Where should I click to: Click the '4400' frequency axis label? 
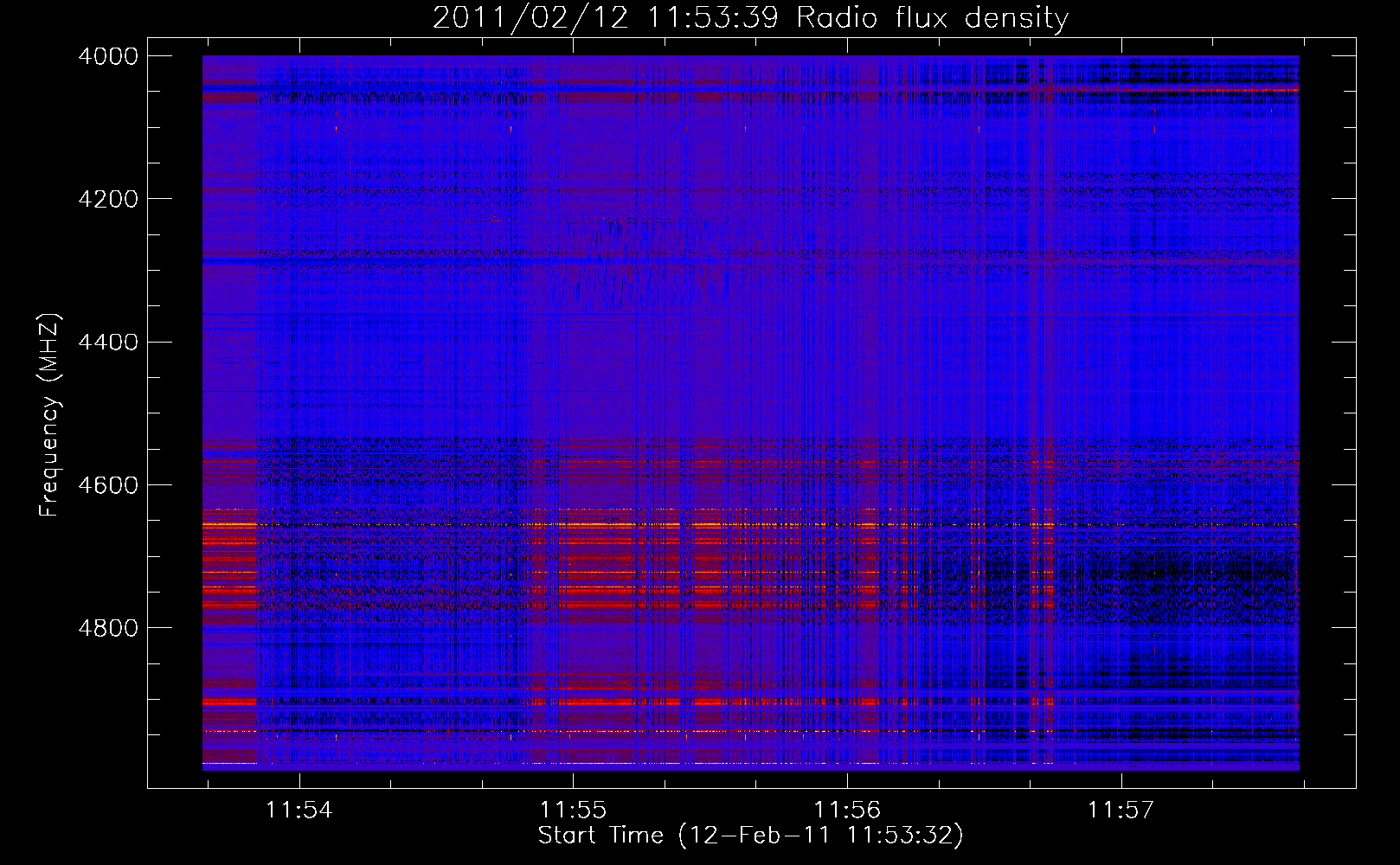tap(107, 343)
